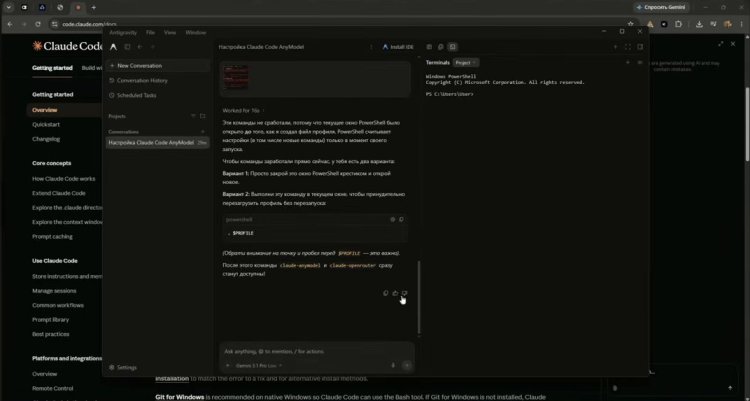The height and width of the screenshot is (401, 750).
Task: Click the second panel icon above Terminals
Action: point(441,47)
